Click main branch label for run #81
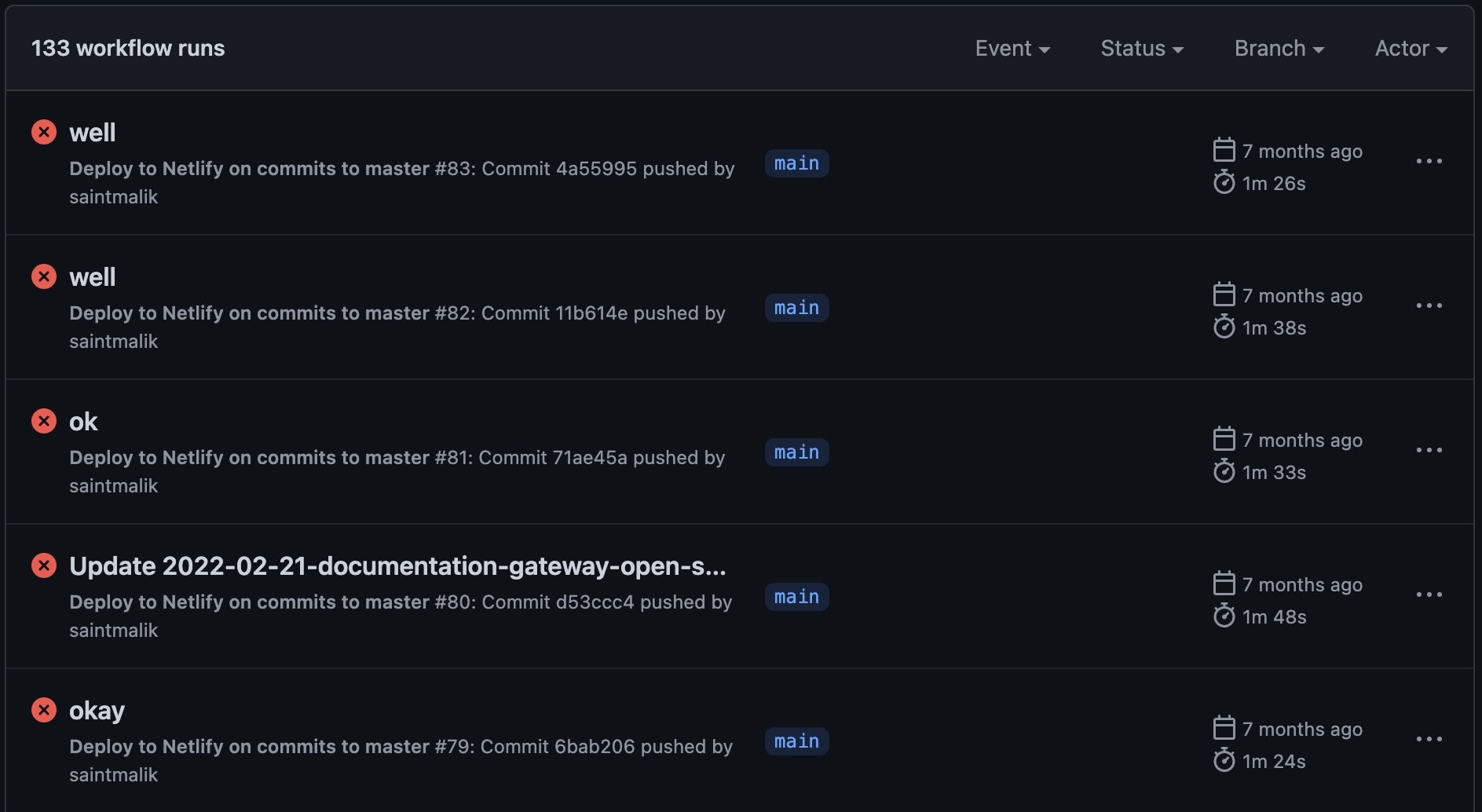The width and height of the screenshot is (1482, 812). coord(797,452)
